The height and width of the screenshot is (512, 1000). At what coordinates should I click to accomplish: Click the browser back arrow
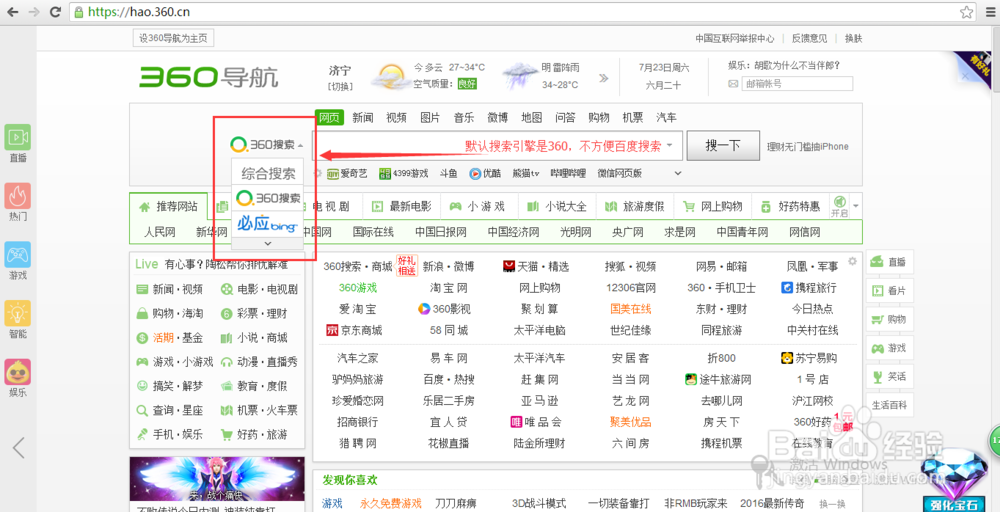(14, 11)
